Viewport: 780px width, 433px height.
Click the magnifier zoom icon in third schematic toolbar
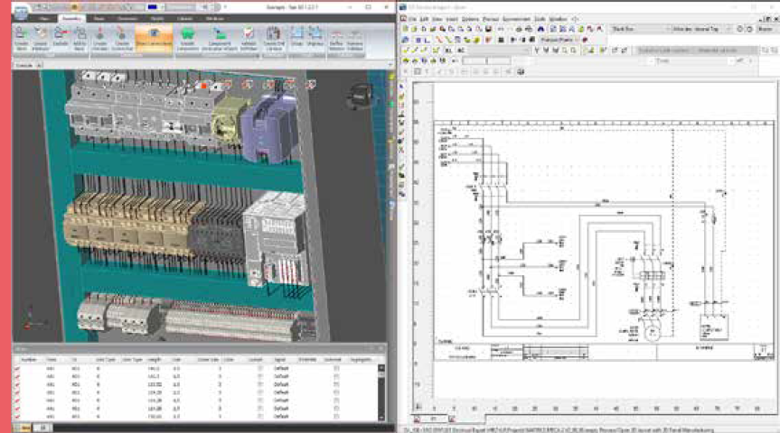pos(565,50)
